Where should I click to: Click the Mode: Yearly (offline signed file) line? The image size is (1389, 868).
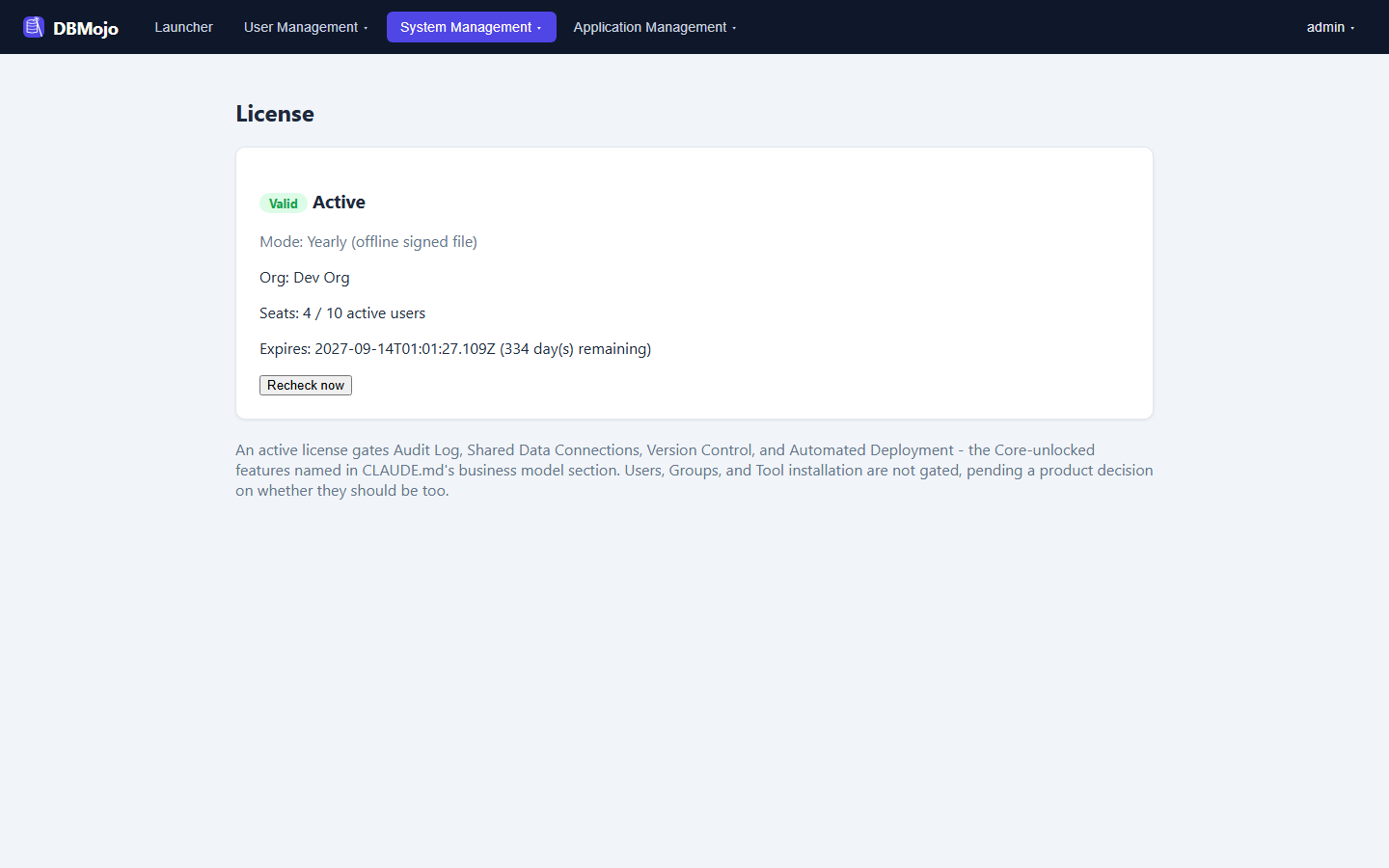click(x=368, y=242)
